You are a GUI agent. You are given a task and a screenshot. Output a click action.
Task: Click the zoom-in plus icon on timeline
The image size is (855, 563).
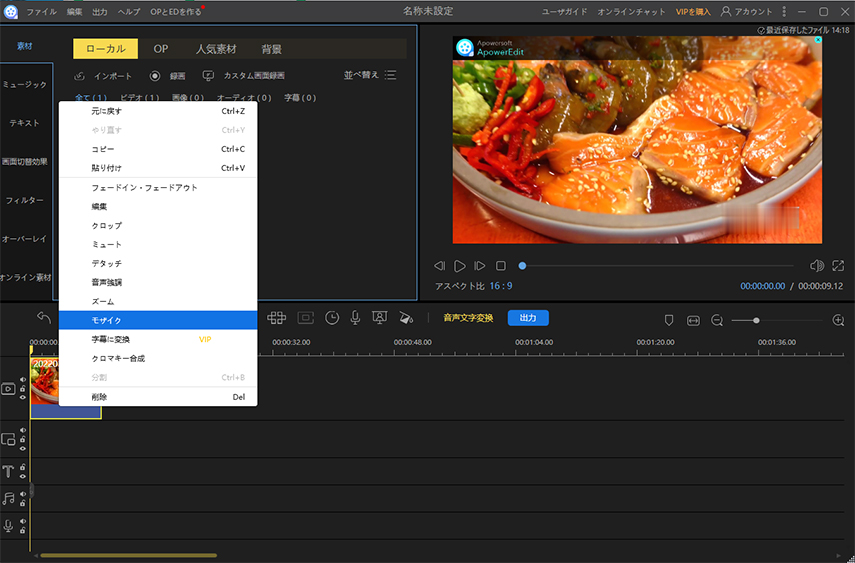[x=838, y=320]
